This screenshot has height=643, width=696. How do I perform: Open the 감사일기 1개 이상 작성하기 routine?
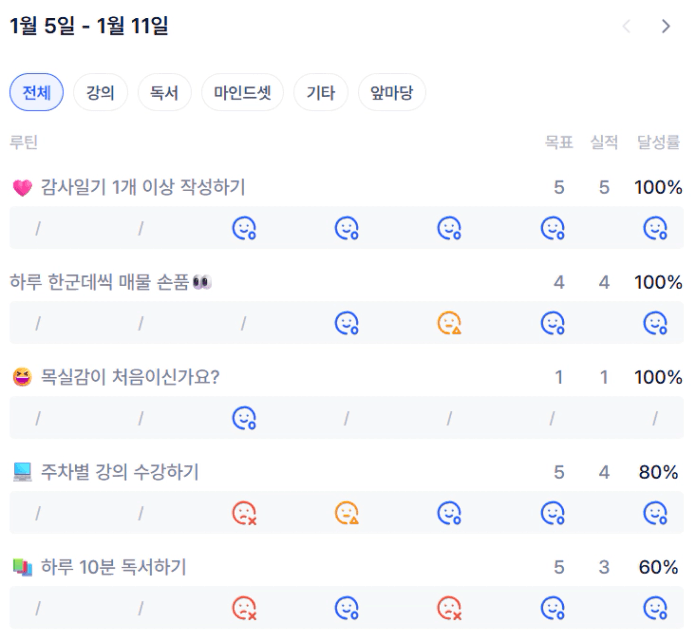[x=142, y=187]
